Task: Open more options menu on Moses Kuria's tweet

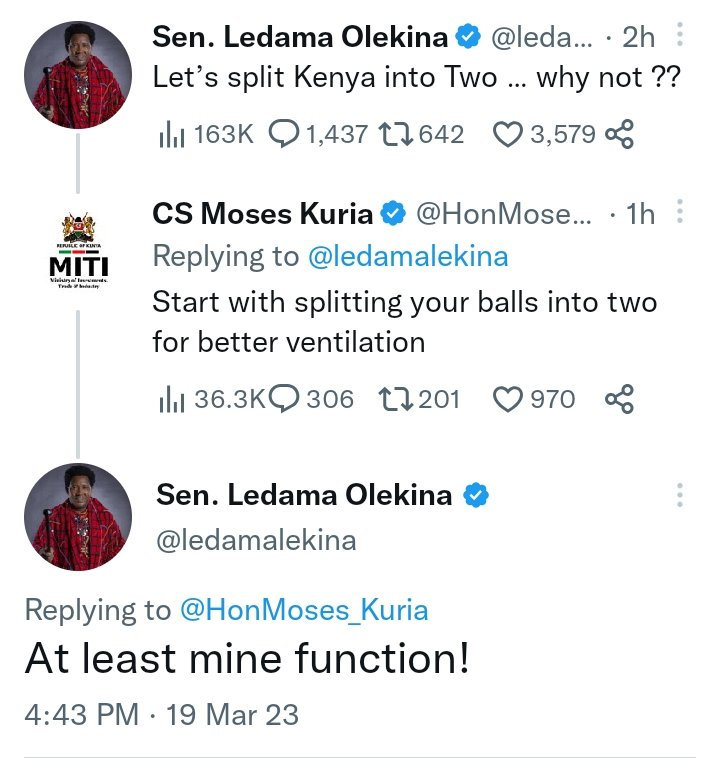Action: pyautogui.click(x=680, y=213)
